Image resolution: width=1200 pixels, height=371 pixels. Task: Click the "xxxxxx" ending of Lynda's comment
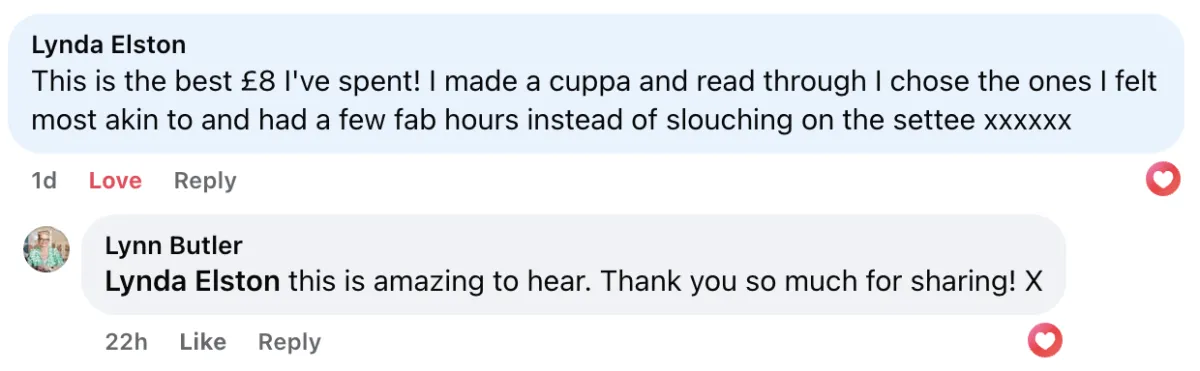[x=1028, y=121]
